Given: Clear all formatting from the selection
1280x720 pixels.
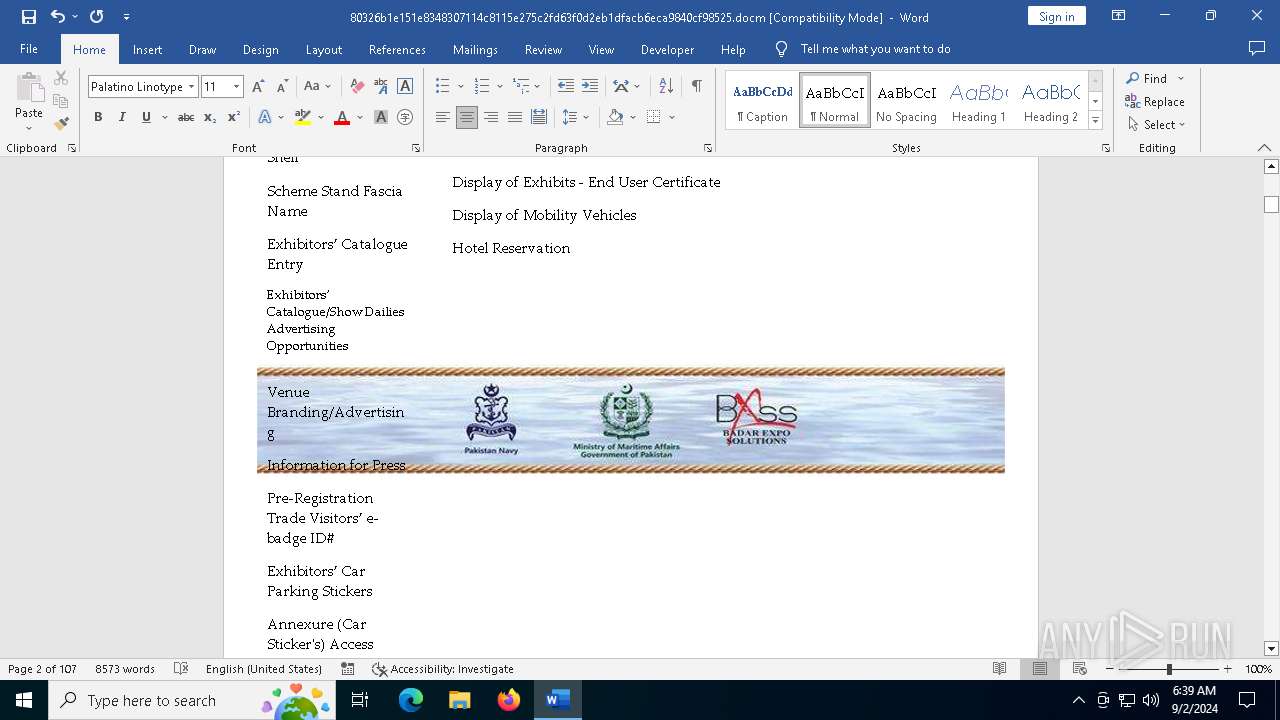Looking at the screenshot, I should coord(357,87).
